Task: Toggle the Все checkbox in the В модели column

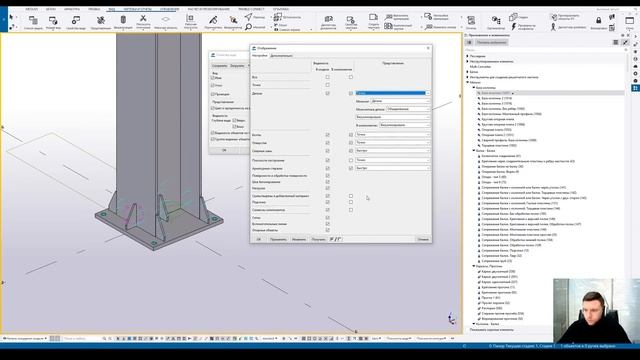Action: click(327, 77)
